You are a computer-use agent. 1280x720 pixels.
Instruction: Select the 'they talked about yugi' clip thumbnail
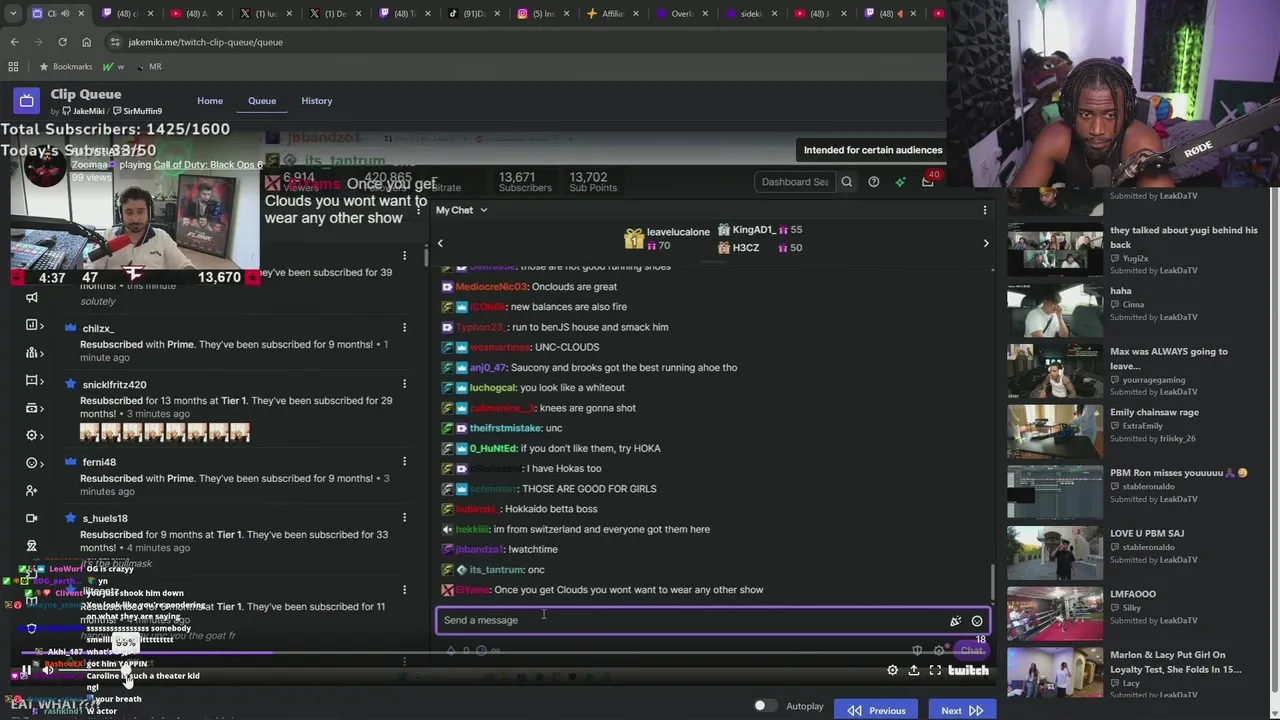tap(1055, 249)
